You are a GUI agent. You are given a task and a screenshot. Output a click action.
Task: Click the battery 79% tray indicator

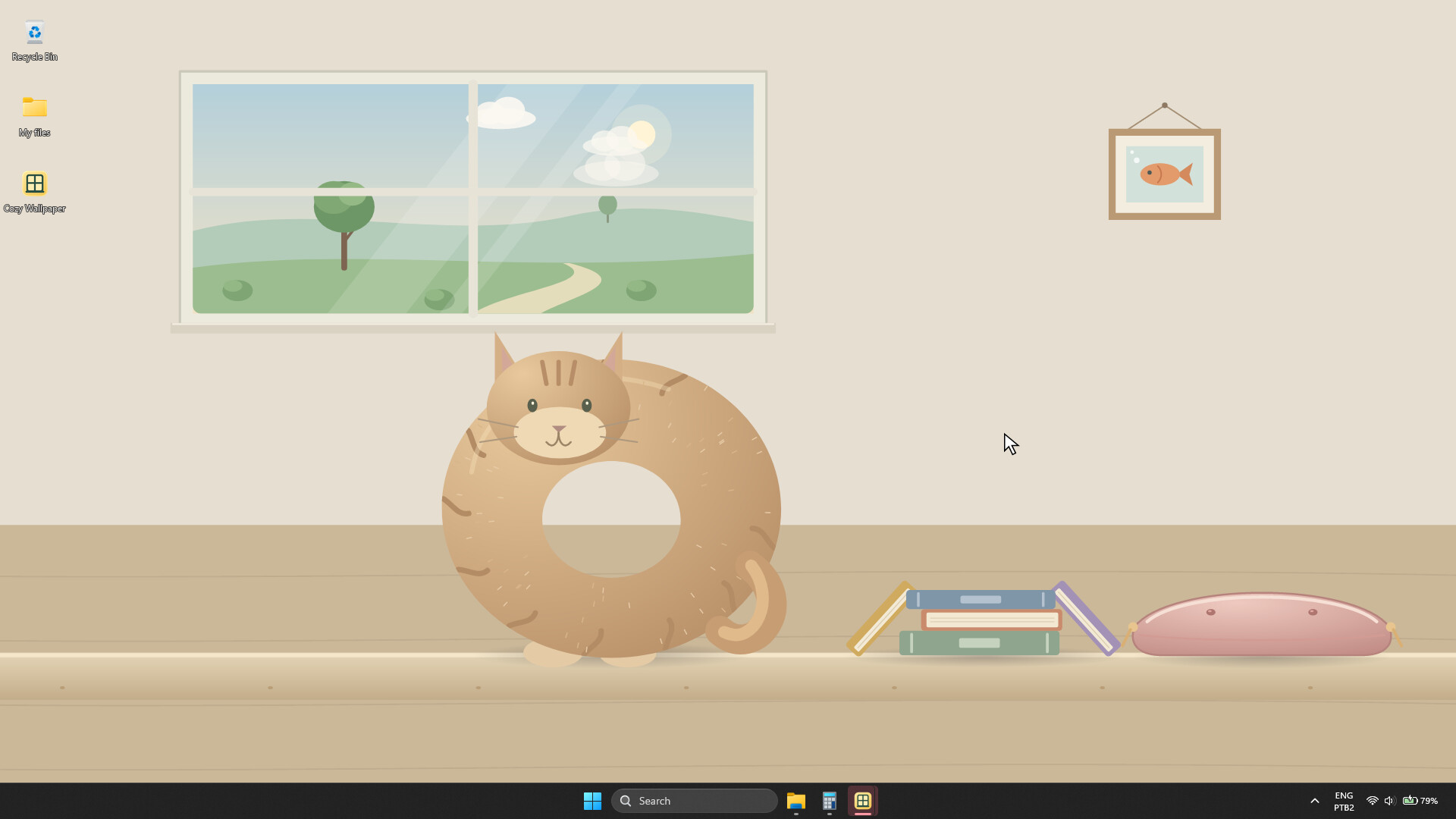click(1420, 801)
